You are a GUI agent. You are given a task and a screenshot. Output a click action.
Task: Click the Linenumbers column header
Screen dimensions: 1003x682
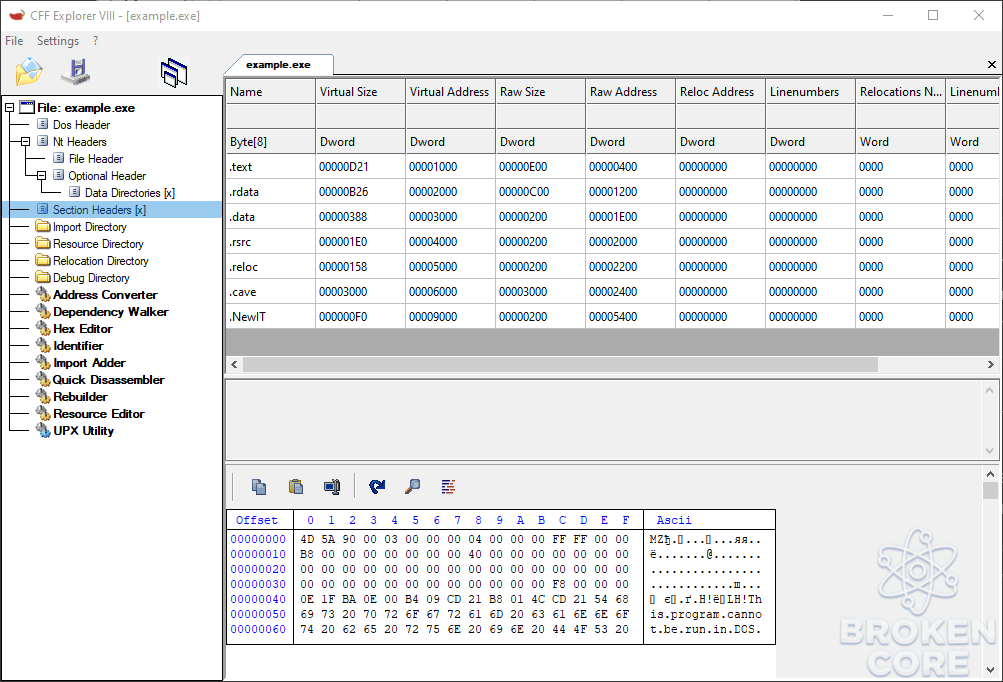[x=810, y=91]
